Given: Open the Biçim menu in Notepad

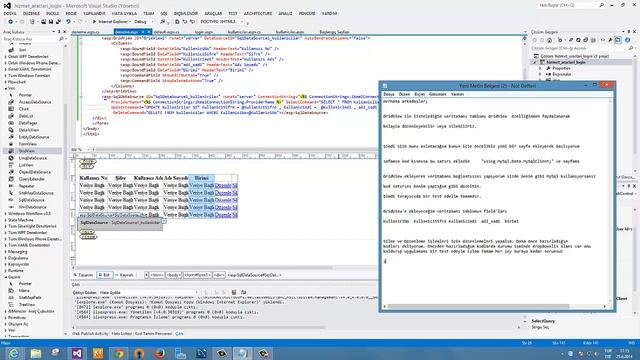Looking at the screenshot, I should pyautogui.click(x=420, y=94).
